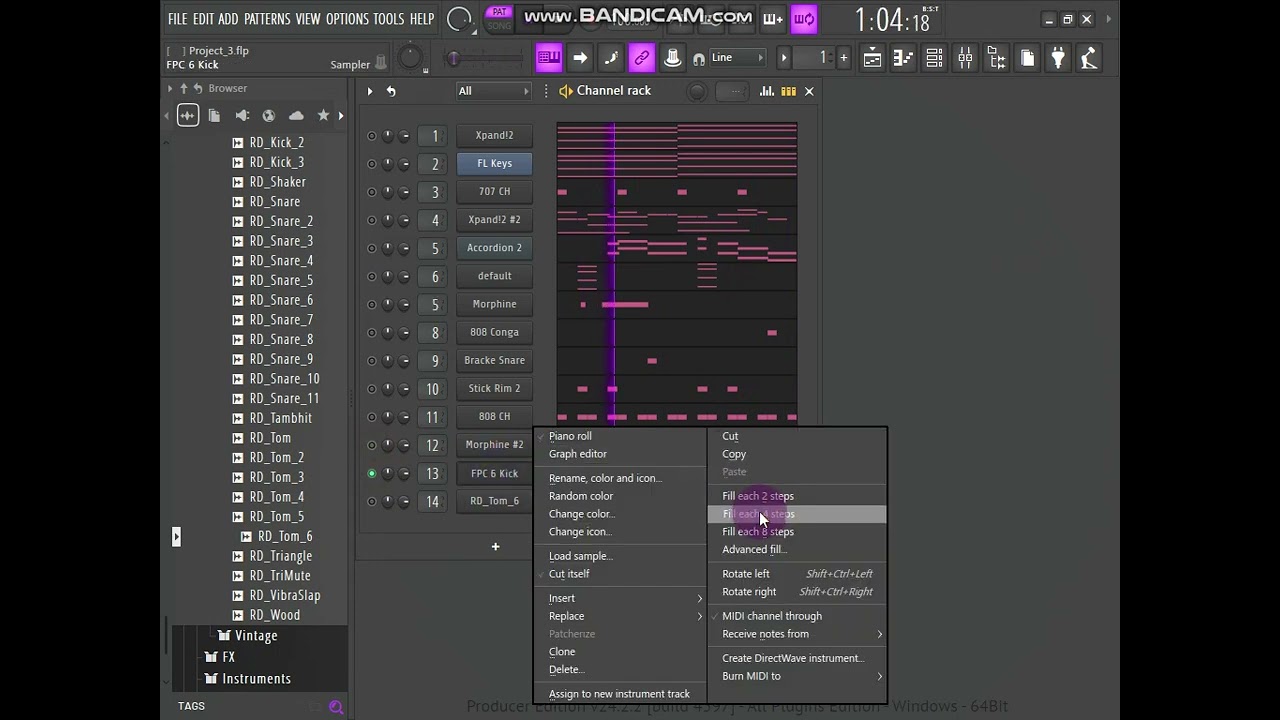Select the browser speaker/plugins tab icon

241,115
